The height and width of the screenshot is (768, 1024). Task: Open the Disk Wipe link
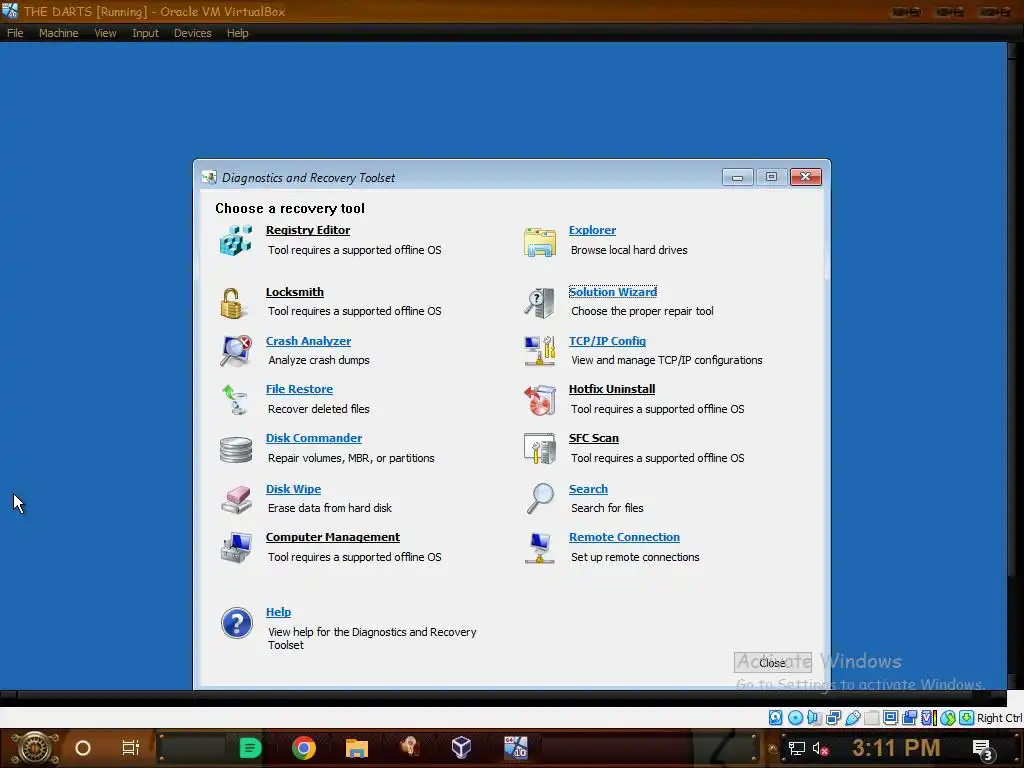click(293, 489)
